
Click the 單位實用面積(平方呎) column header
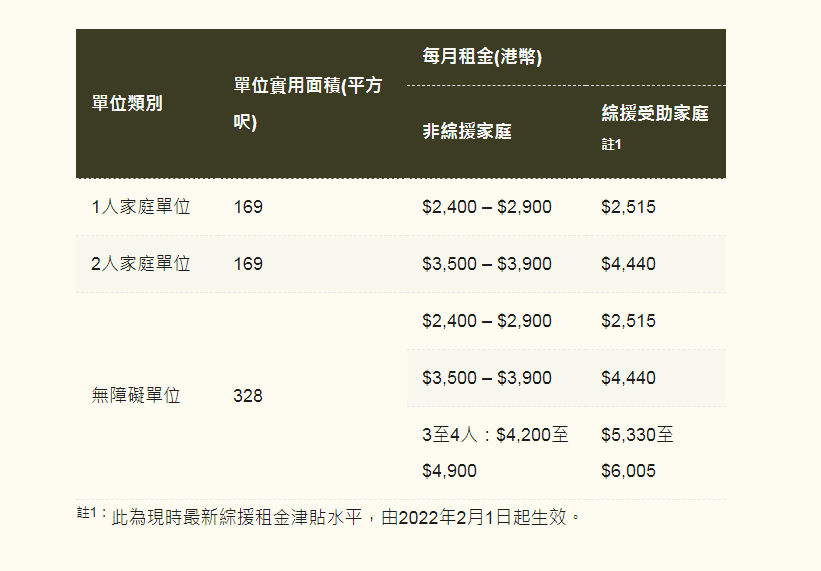pos(307,104)
